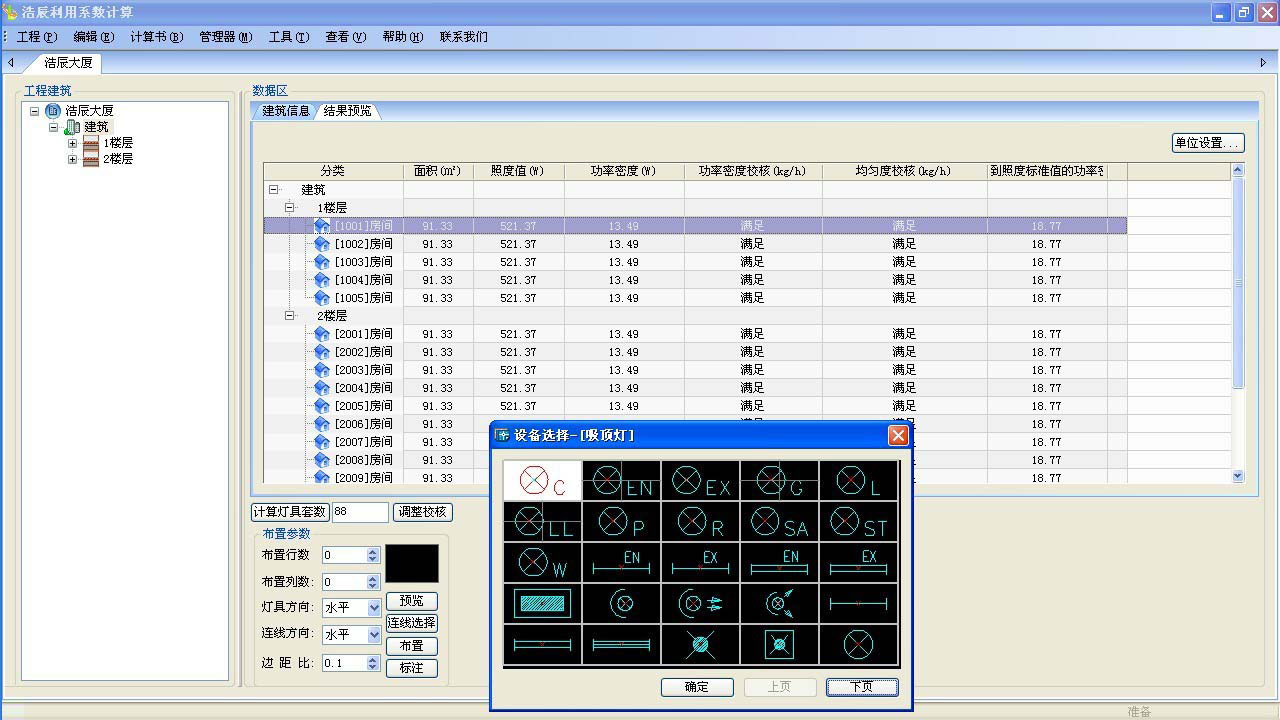Select the 洁辰大厦 document tab
The width and height of the screenshot is (1280, 720).
[68, 63]
